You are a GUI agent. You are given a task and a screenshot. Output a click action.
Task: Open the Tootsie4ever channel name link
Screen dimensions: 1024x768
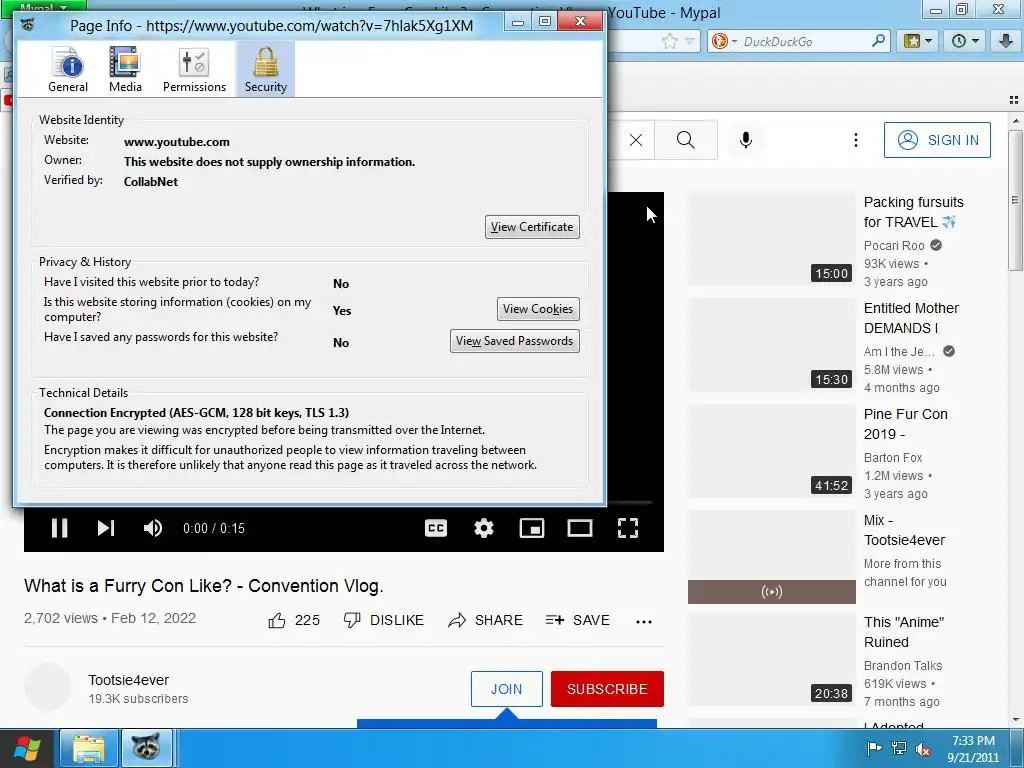click(129, 680)
